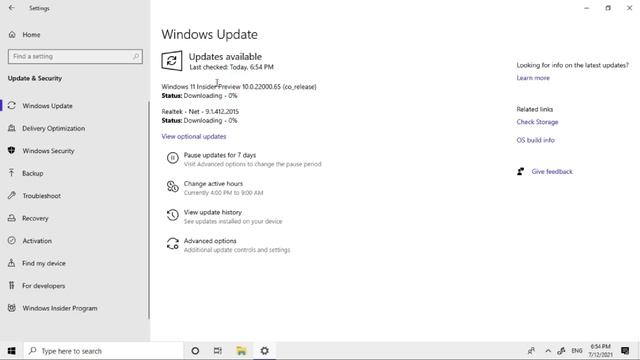640x360 pixels.
Task: Open Home in Settings sidebar
Action: click(x=31, y=35)
